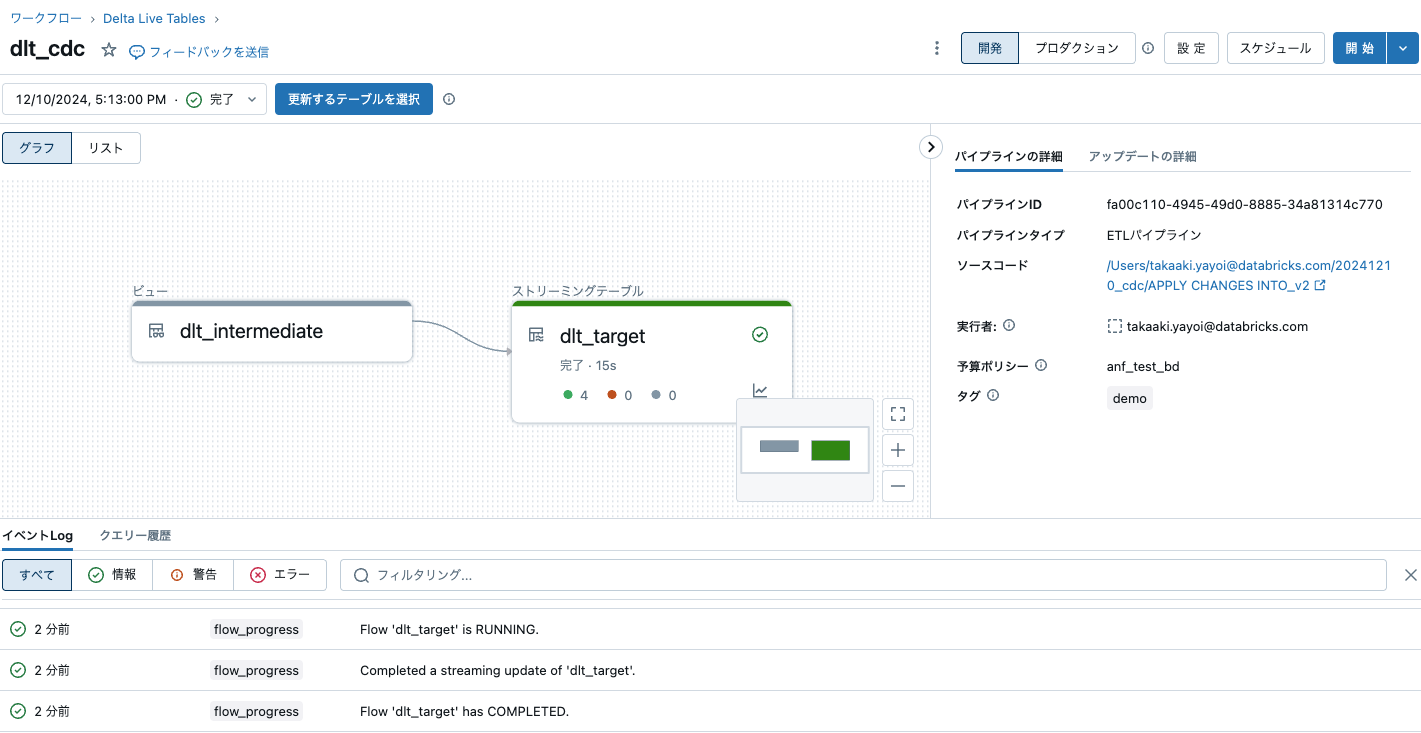
Task: Filter event log by エラー
Action: [x=280, y=575]
